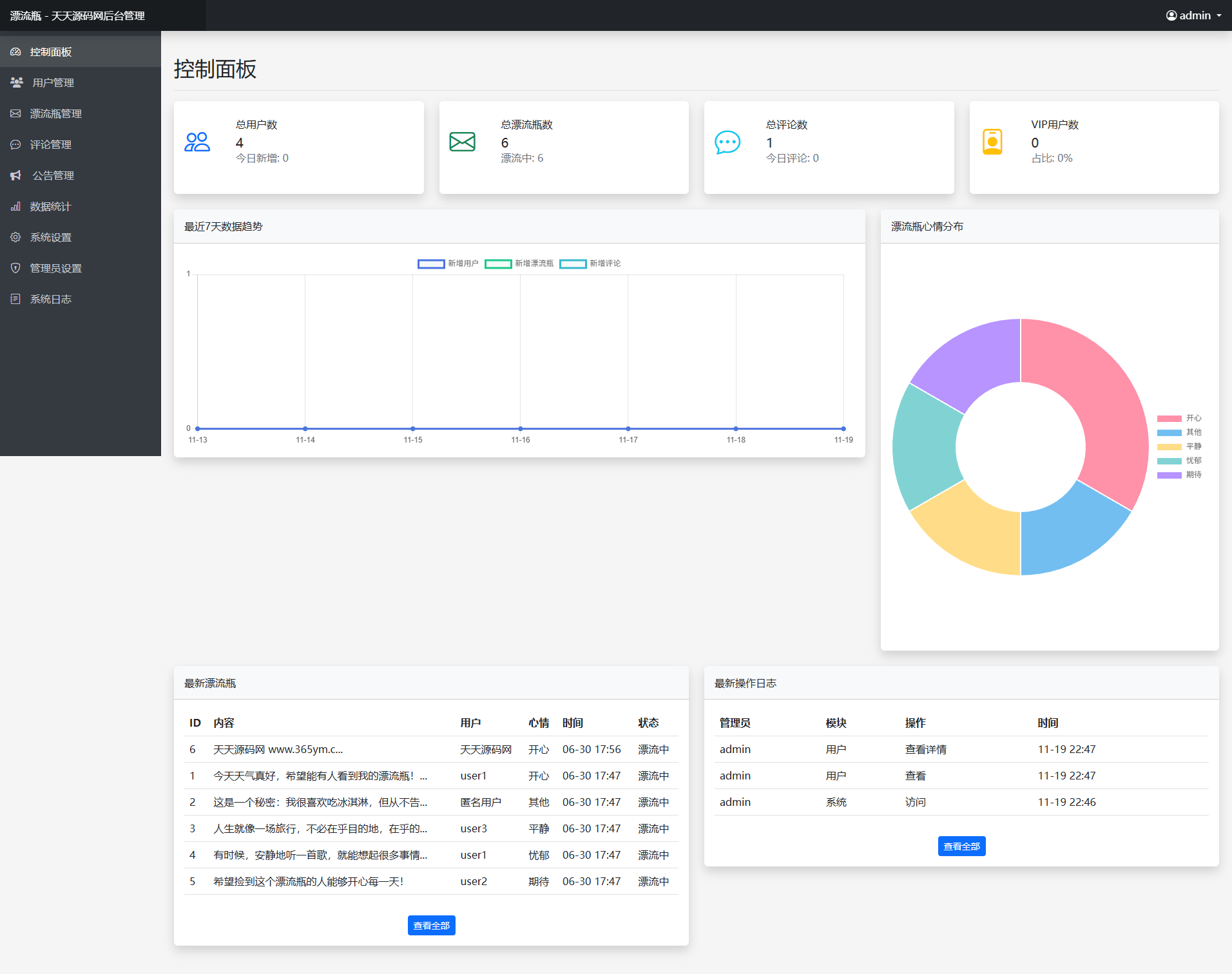
Task: Click 查看全部 under the 最新漂流瓶 table
Action: [431, 925]
